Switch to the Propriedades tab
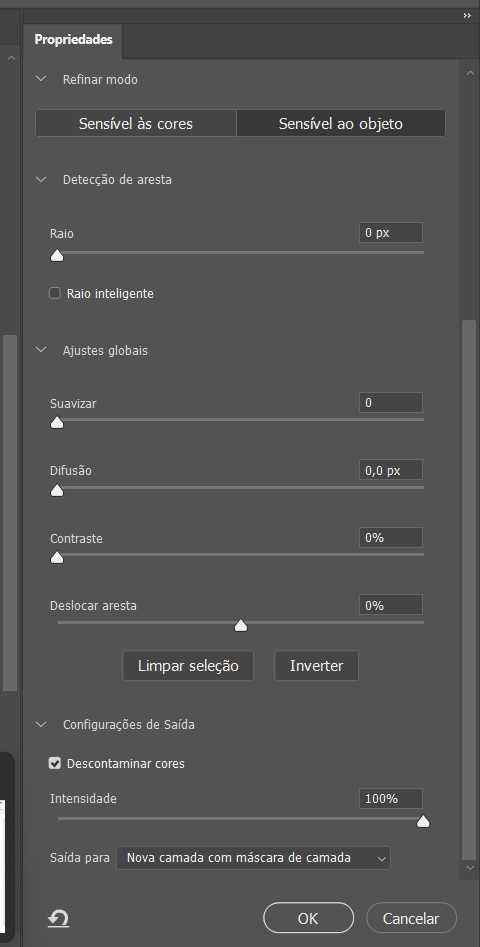Screen dimensions: 480x947 pos(74,40)
